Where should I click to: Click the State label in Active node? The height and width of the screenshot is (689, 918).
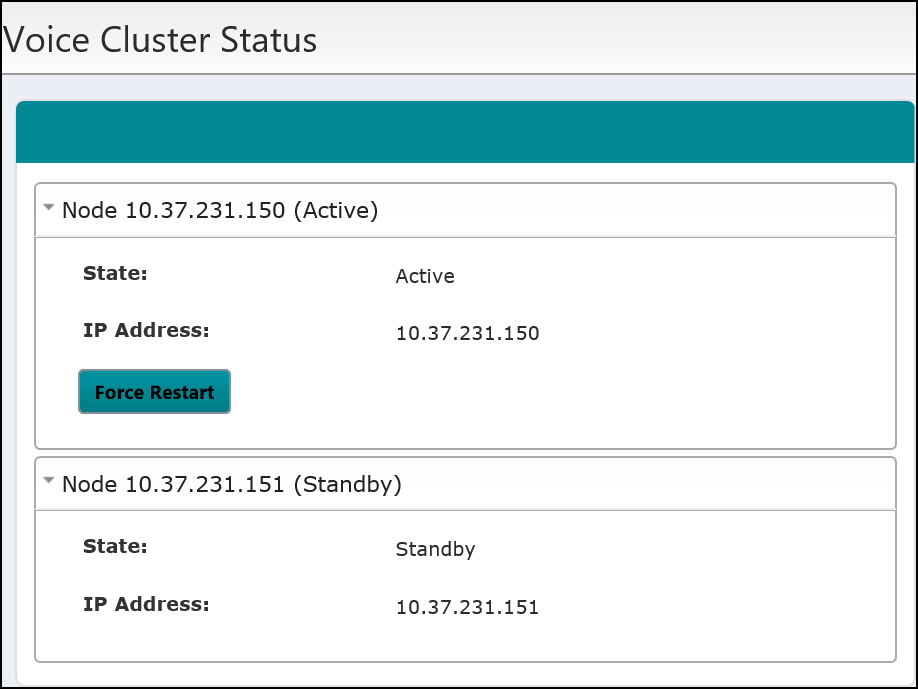(x=115, y=273)
